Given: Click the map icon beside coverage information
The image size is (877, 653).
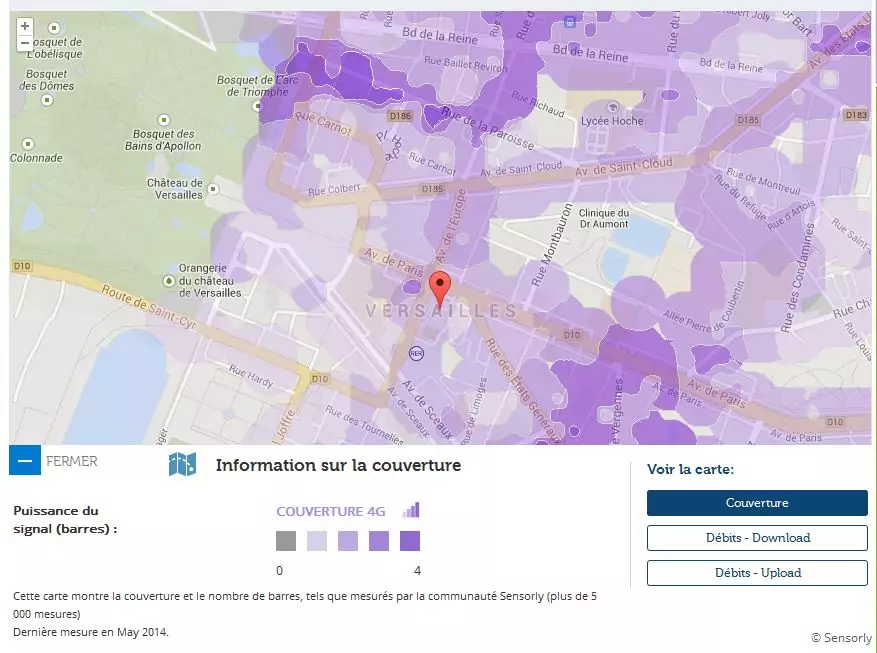Looking at the screenshot, I should (x=182, y=464).
